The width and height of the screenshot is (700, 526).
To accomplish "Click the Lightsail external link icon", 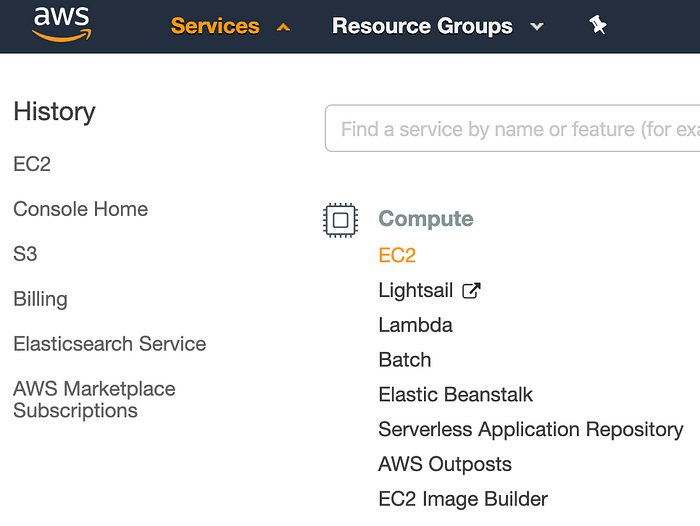I will (471, 291).
